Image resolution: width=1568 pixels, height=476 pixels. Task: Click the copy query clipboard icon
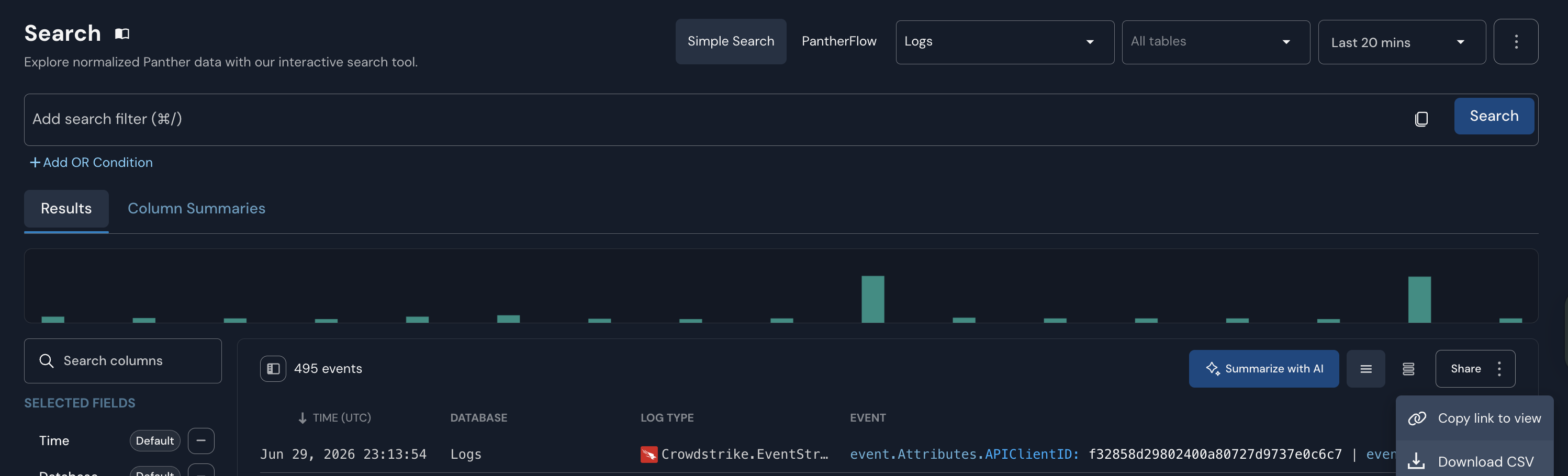pos(1421,119)
